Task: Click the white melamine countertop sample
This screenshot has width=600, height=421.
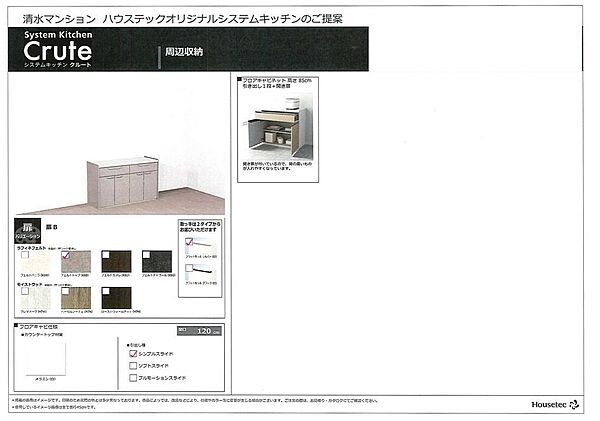Action: 46,358
